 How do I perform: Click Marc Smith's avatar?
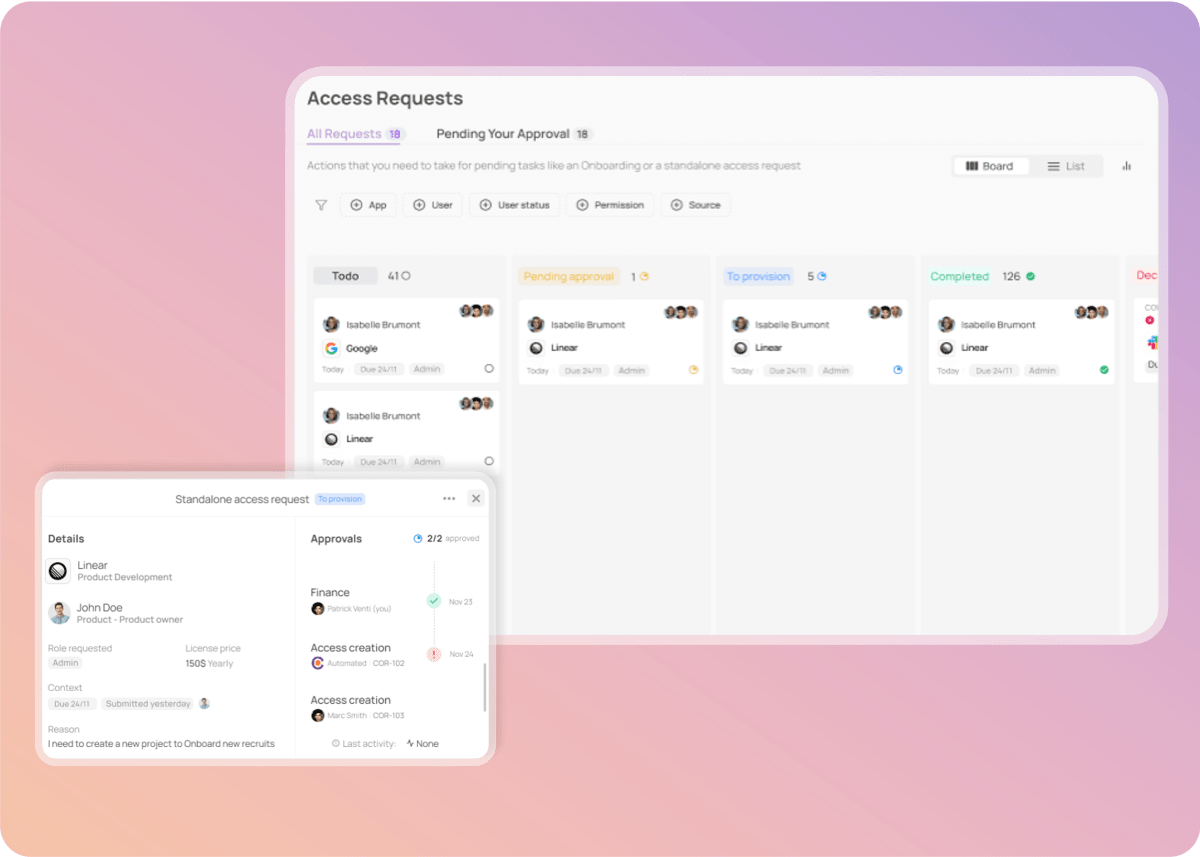tap(318, 716)
